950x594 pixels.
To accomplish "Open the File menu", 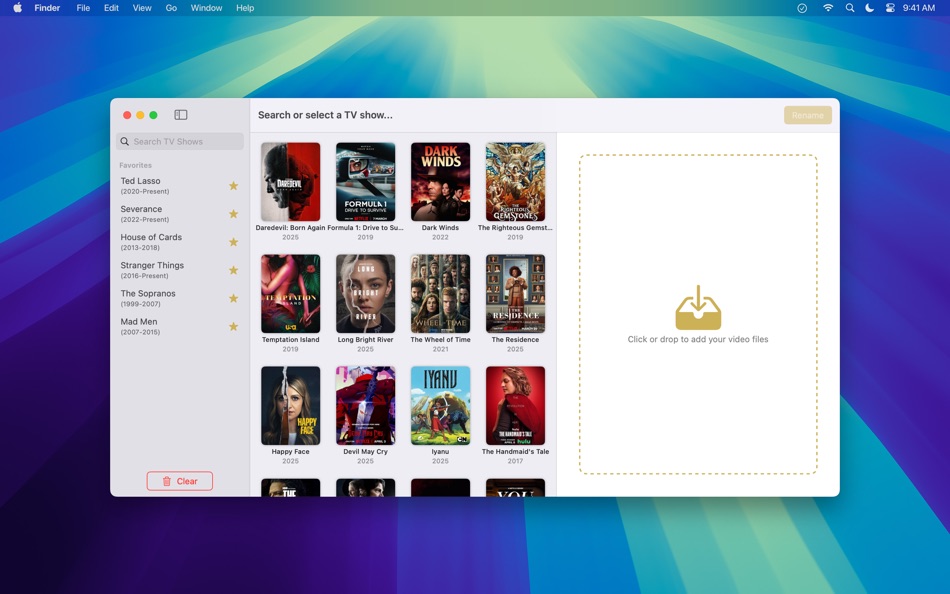I will (83, 8).
